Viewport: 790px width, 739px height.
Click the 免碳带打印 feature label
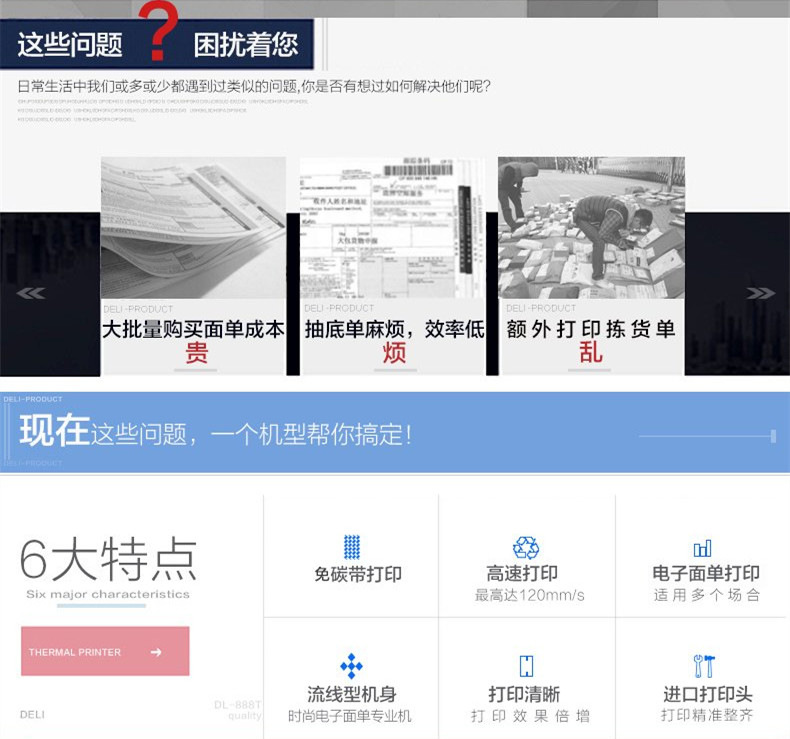(x=358, y=574)
